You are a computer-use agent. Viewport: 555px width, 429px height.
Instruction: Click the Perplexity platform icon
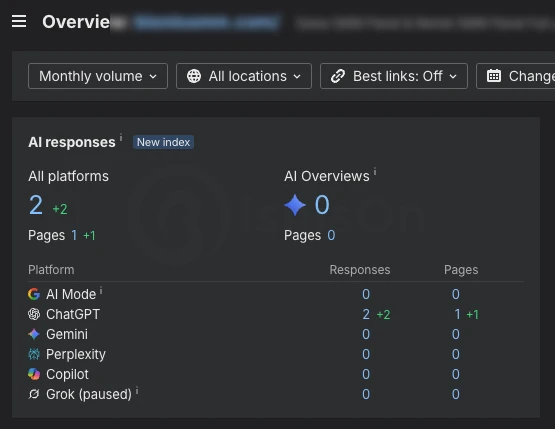point(34,354)
